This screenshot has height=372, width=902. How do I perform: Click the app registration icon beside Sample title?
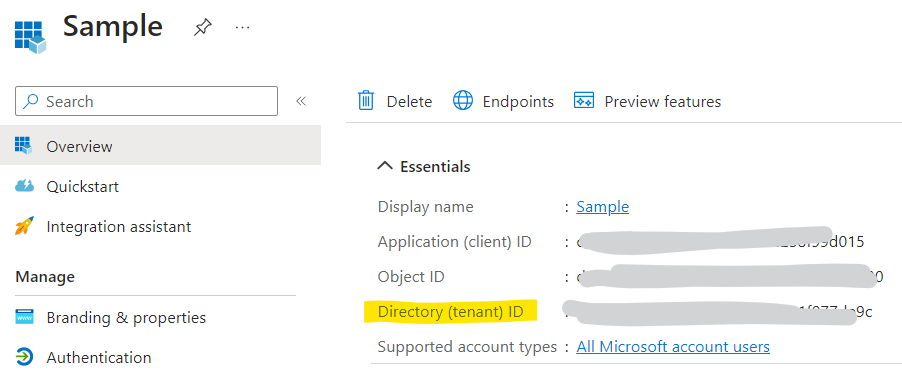[x=30, y=37]
